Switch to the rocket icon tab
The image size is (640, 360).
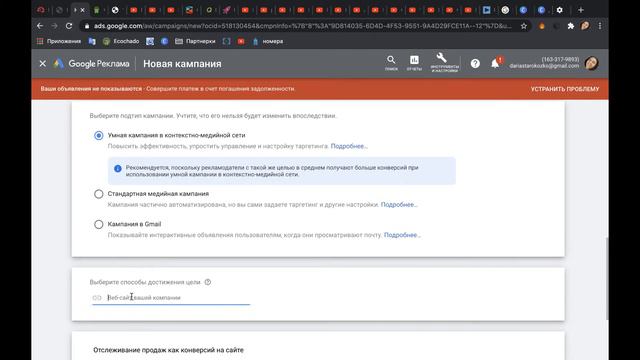227,10
